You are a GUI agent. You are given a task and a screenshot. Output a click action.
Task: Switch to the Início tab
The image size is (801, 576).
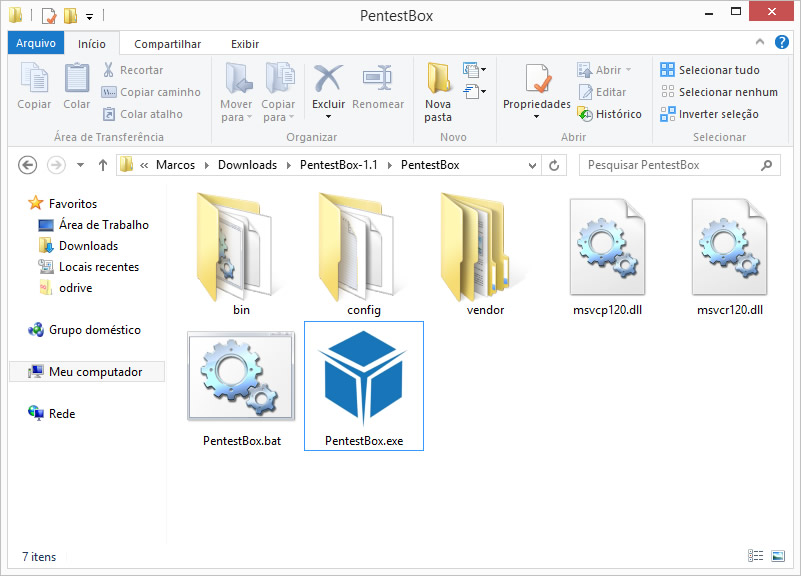point(91,44)
